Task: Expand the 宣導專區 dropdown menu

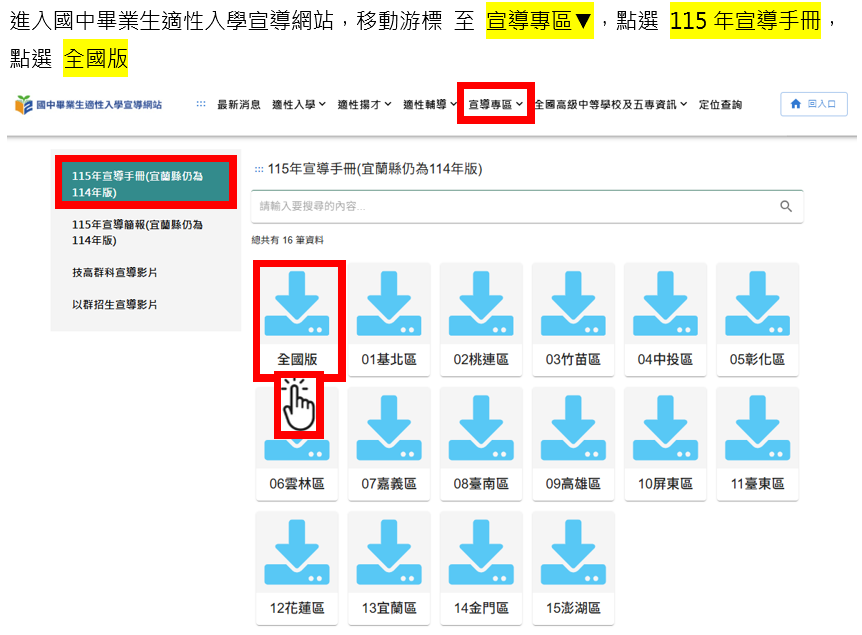Action: tap(496, 104)
